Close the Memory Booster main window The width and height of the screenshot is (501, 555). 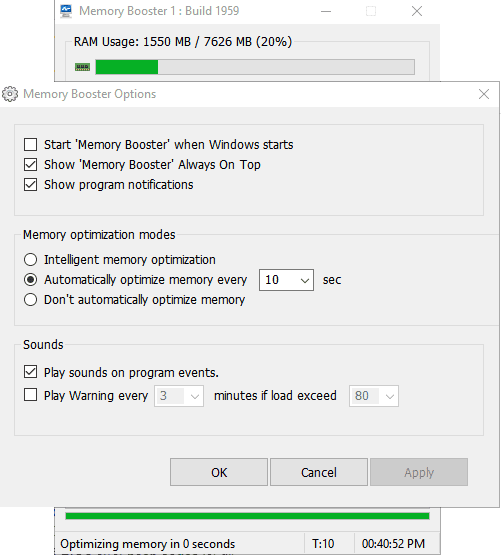click(417, 11)
